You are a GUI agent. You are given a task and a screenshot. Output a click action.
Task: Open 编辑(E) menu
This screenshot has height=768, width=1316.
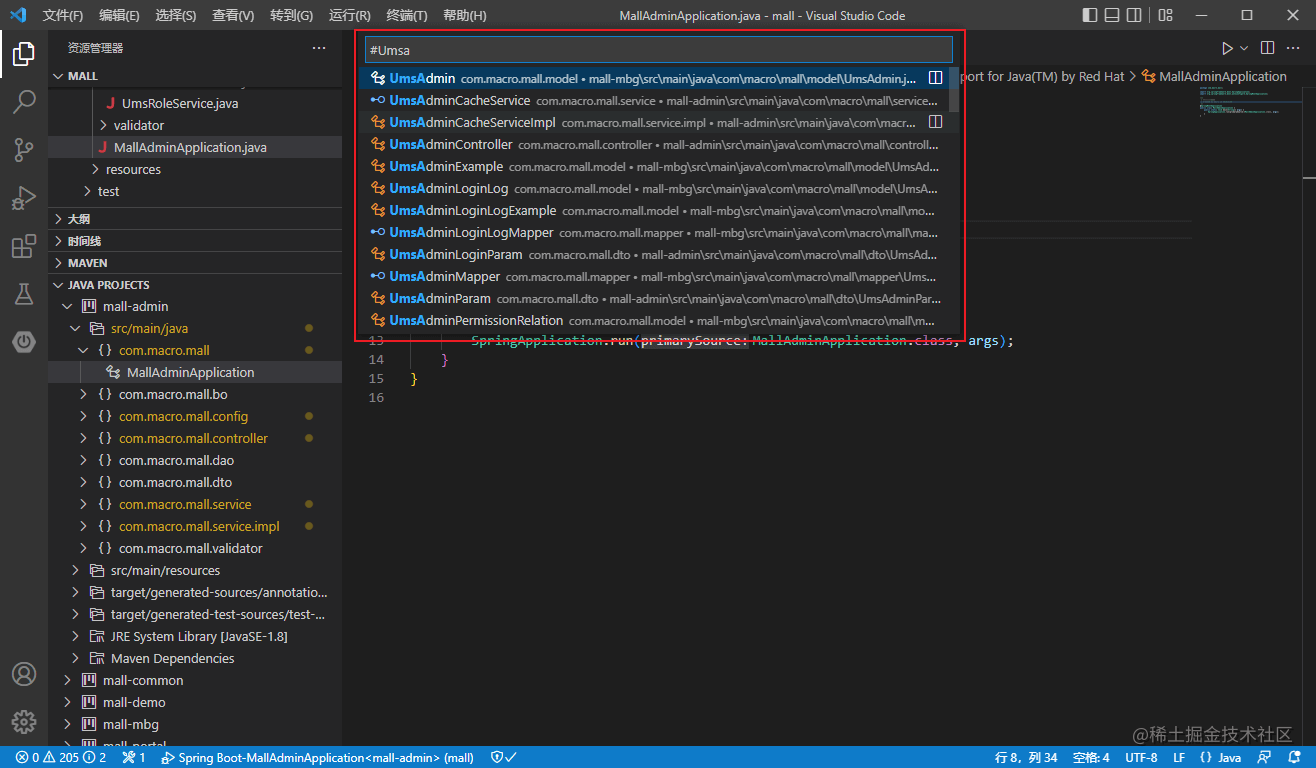(x=120, y=15)
